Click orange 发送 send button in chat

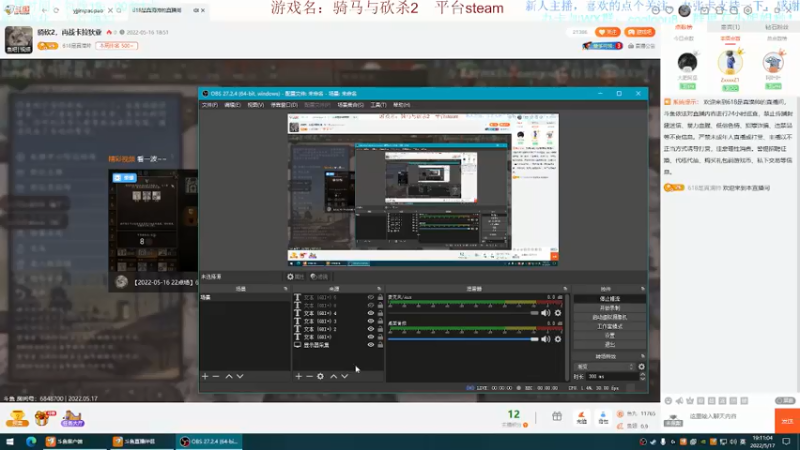(787, 421)
